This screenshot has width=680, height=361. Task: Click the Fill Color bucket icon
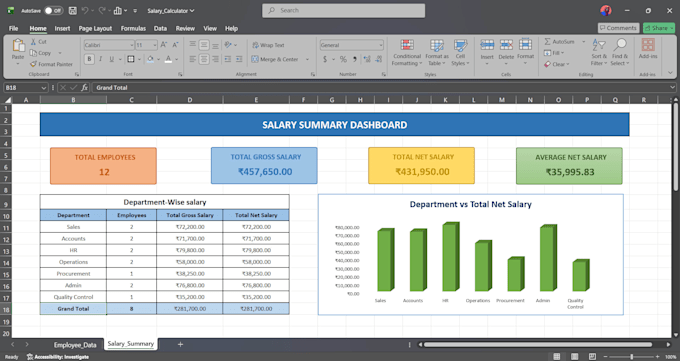pyautogui.click(x=150, y=59)
